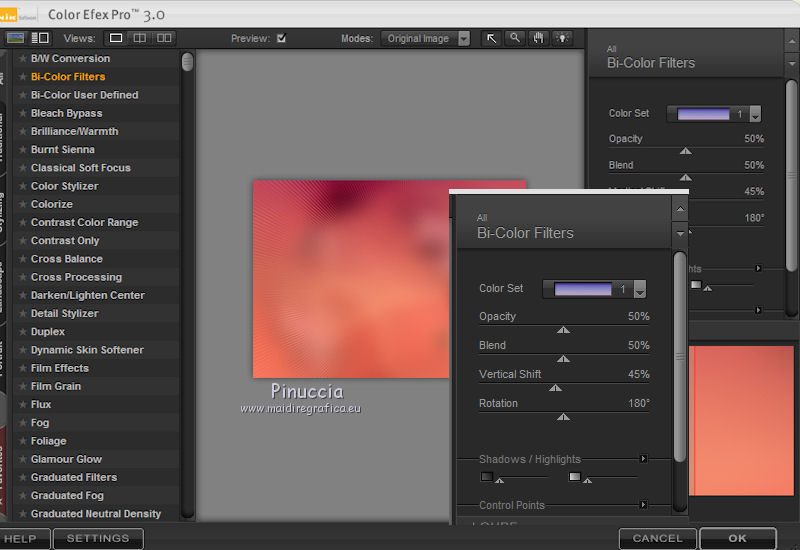Star the Fog filter as a favorite
Screen dimensions: 800x550
tap(22, 422)
